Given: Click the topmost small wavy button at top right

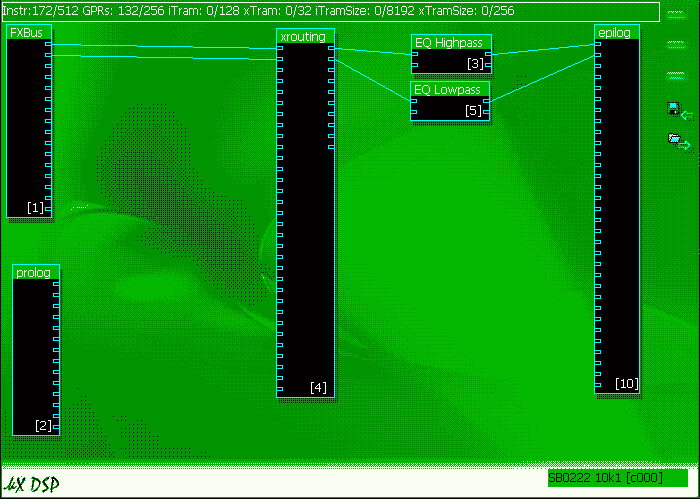Looking at the screenshot, I should [x=675, y=14].
